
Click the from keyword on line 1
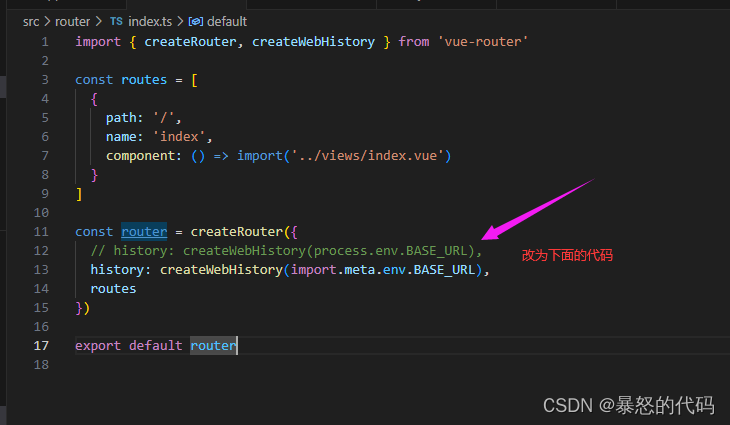pyautogui.click(x=413, y=42)
